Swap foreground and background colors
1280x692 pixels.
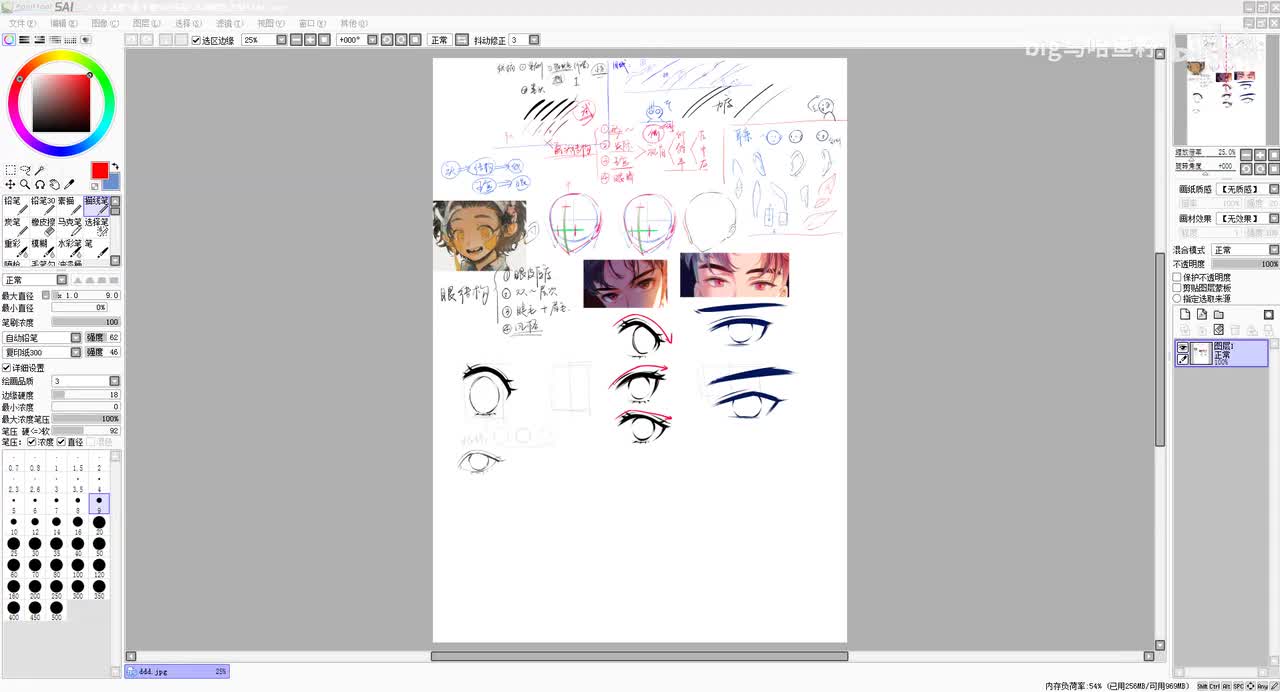(116, 166)
